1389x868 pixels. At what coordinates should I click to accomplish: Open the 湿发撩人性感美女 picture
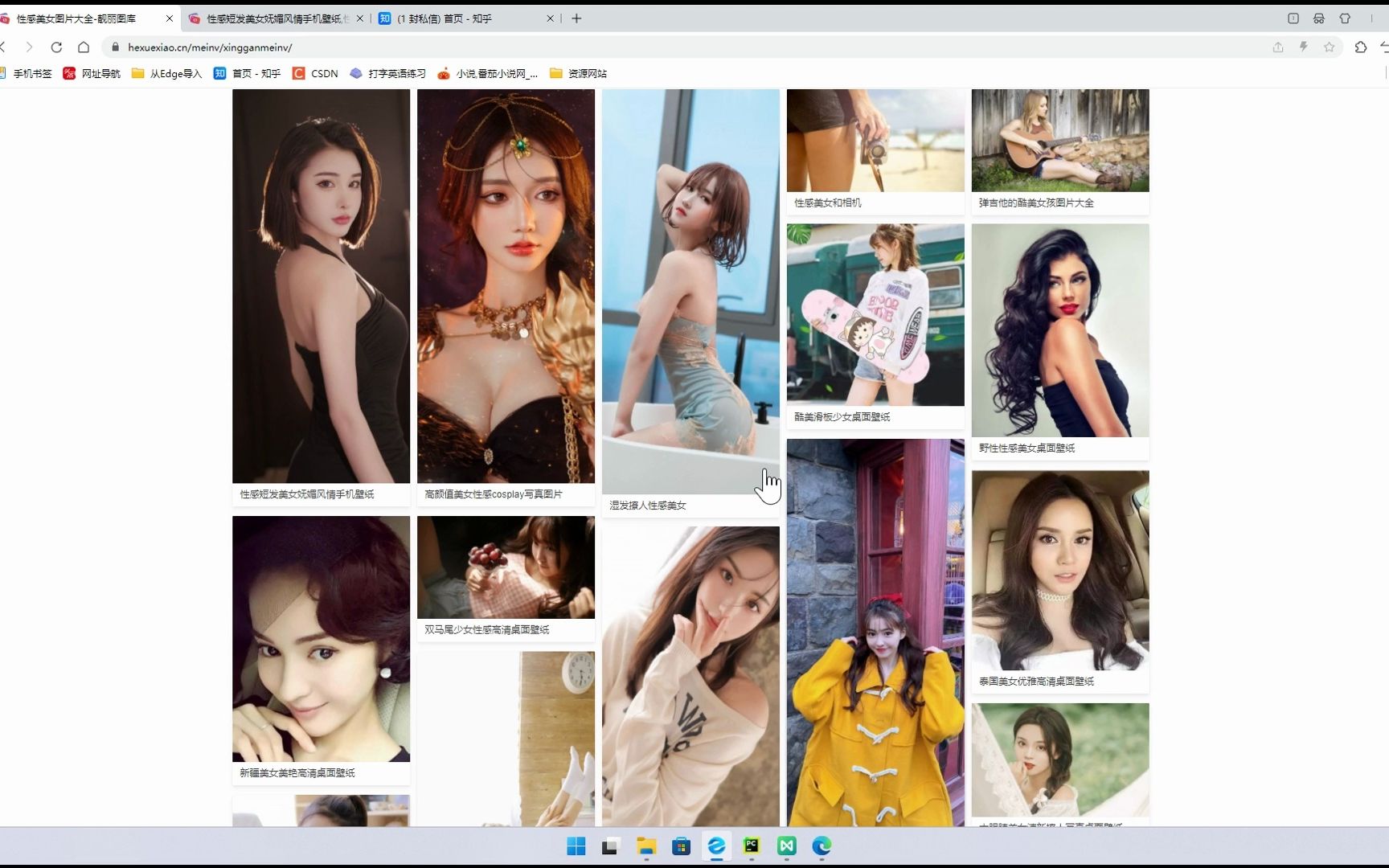coord(690,292)
